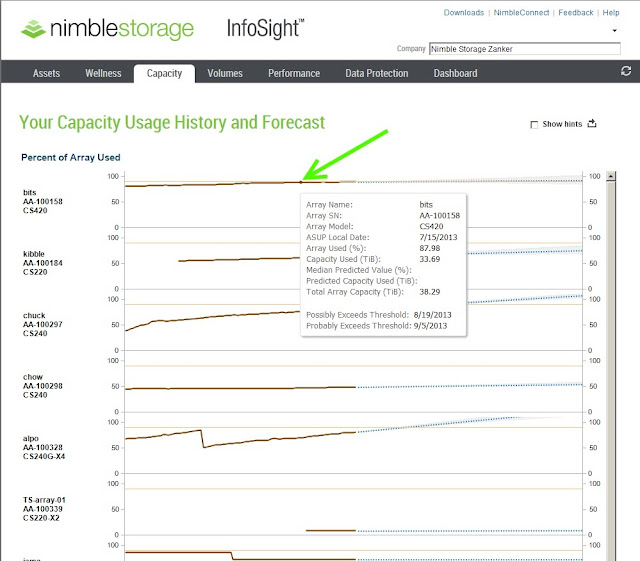
Task: Open the small dropdown arrow under Help
Action: 614,31
